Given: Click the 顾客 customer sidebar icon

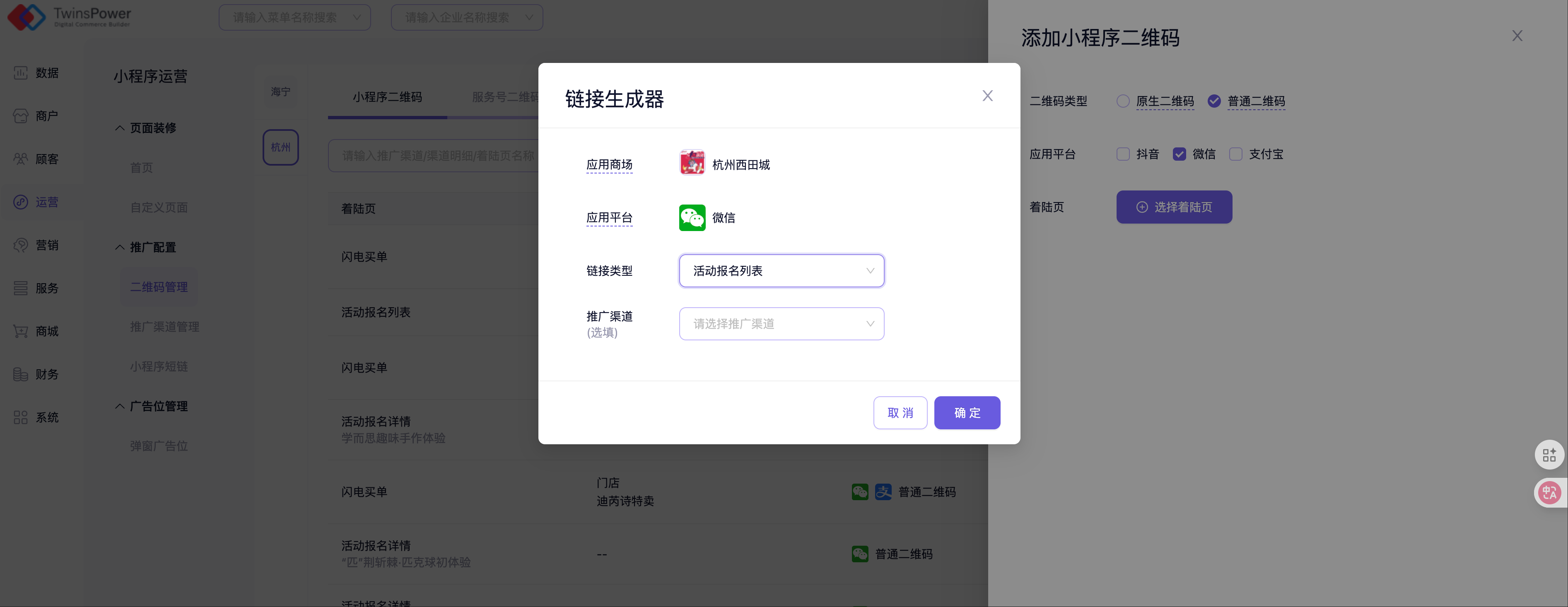Looking at the screenshot, I should click(21, 159).
